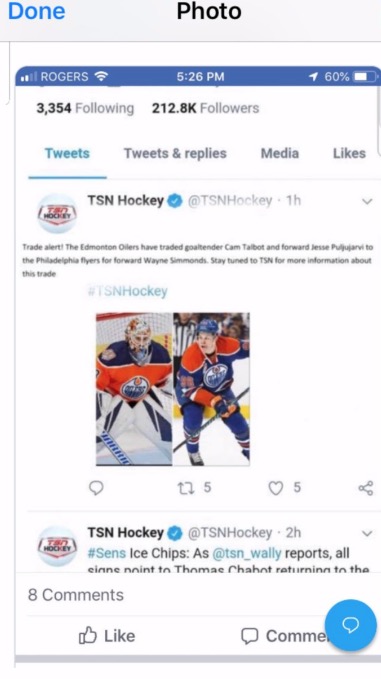Open the goaltender photo thumbnail
The height and width of the screenshot is (679, 381).
[x=134, y=389]
